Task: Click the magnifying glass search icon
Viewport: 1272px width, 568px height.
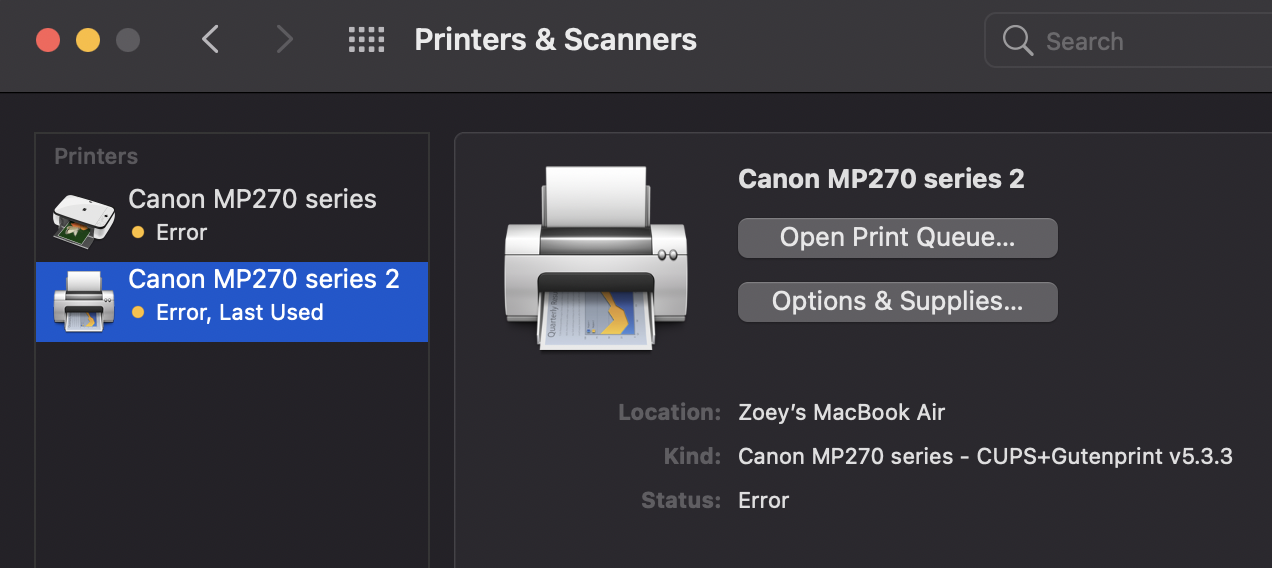Action: [x=1017, y=41]
